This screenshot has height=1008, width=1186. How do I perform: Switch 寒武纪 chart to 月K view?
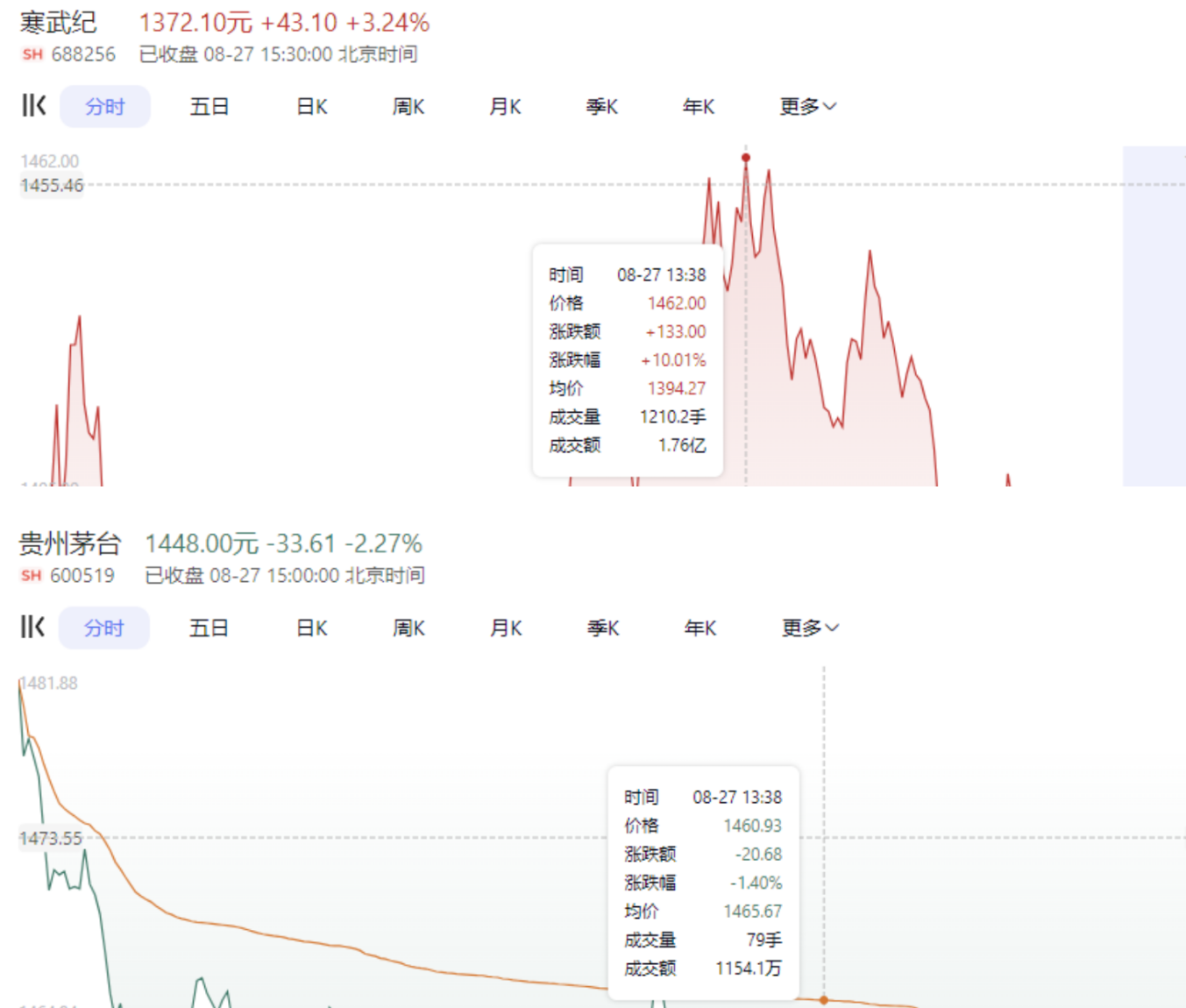[505, 107]
